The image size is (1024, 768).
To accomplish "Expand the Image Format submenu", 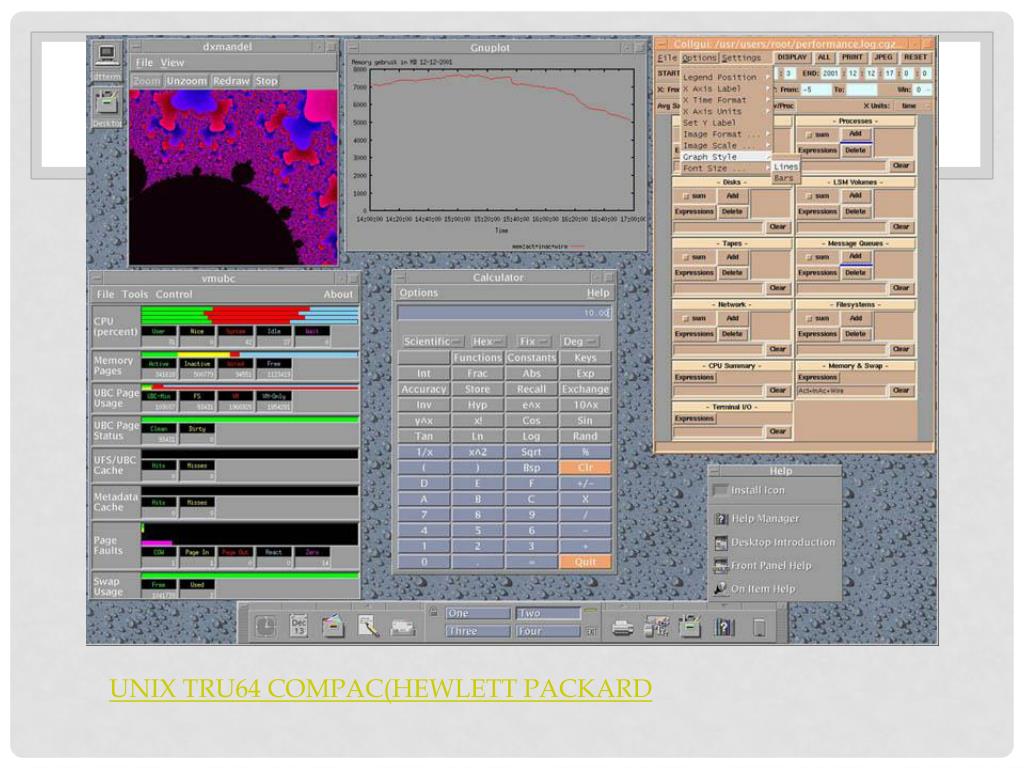I will point(726,134).
